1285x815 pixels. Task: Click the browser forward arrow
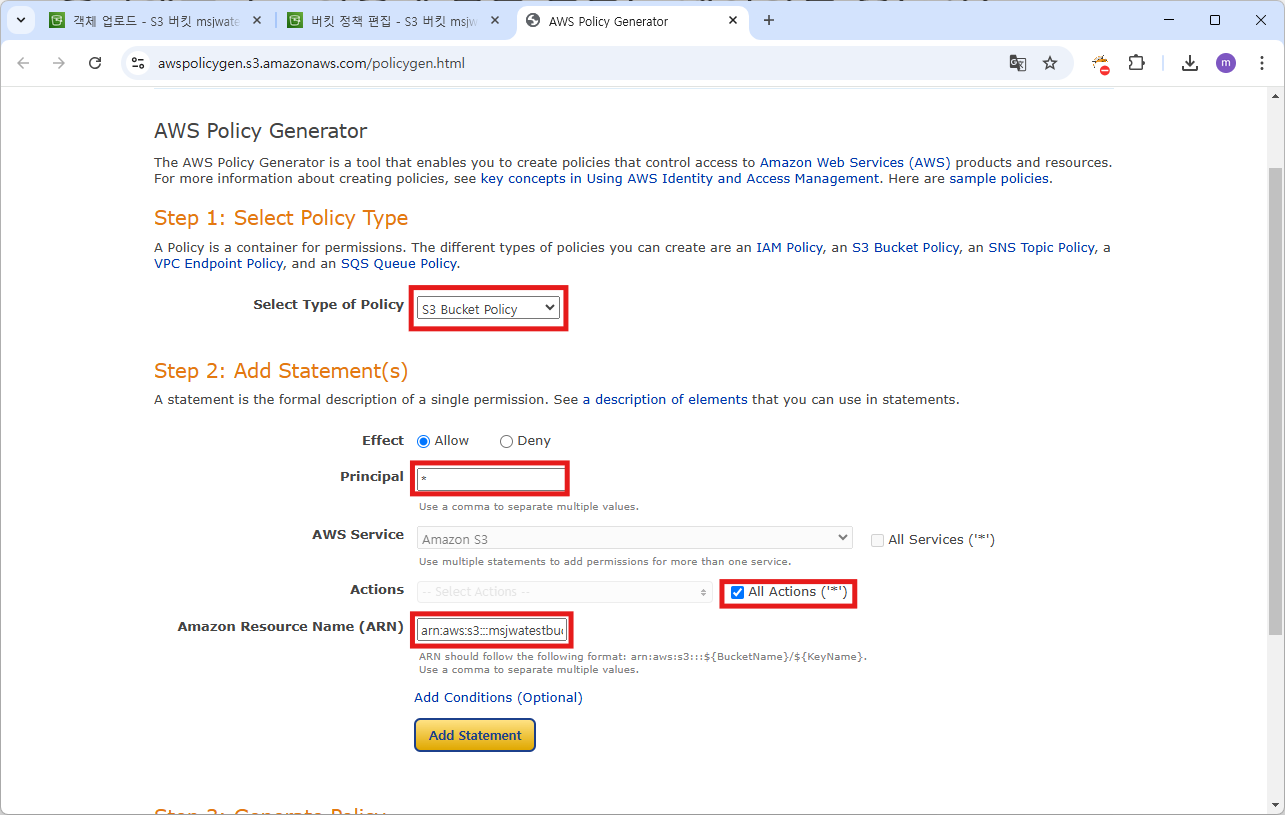(x=59, y=63)
